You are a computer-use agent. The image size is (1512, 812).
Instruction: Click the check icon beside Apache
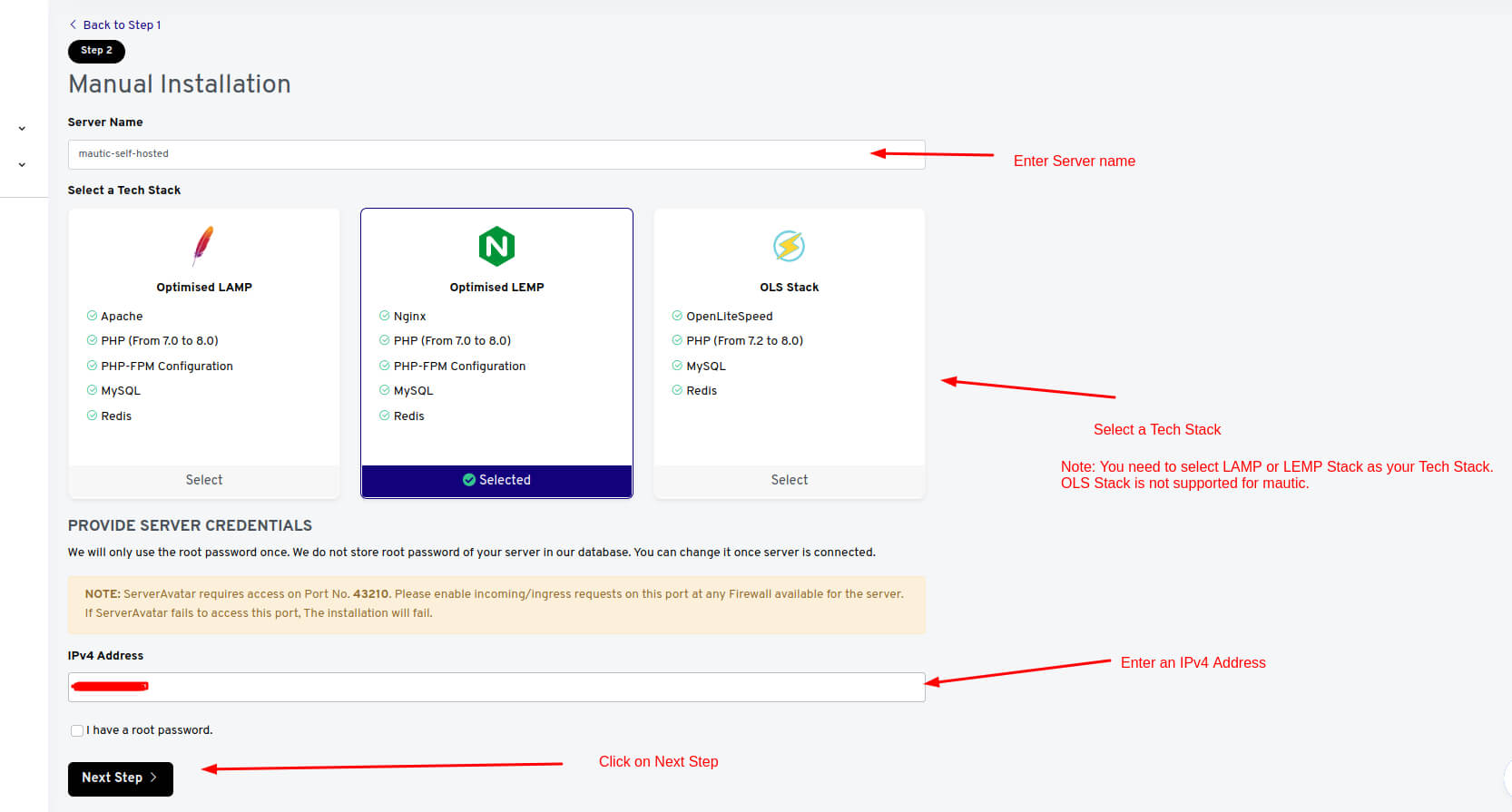click(x=92, y=316)
